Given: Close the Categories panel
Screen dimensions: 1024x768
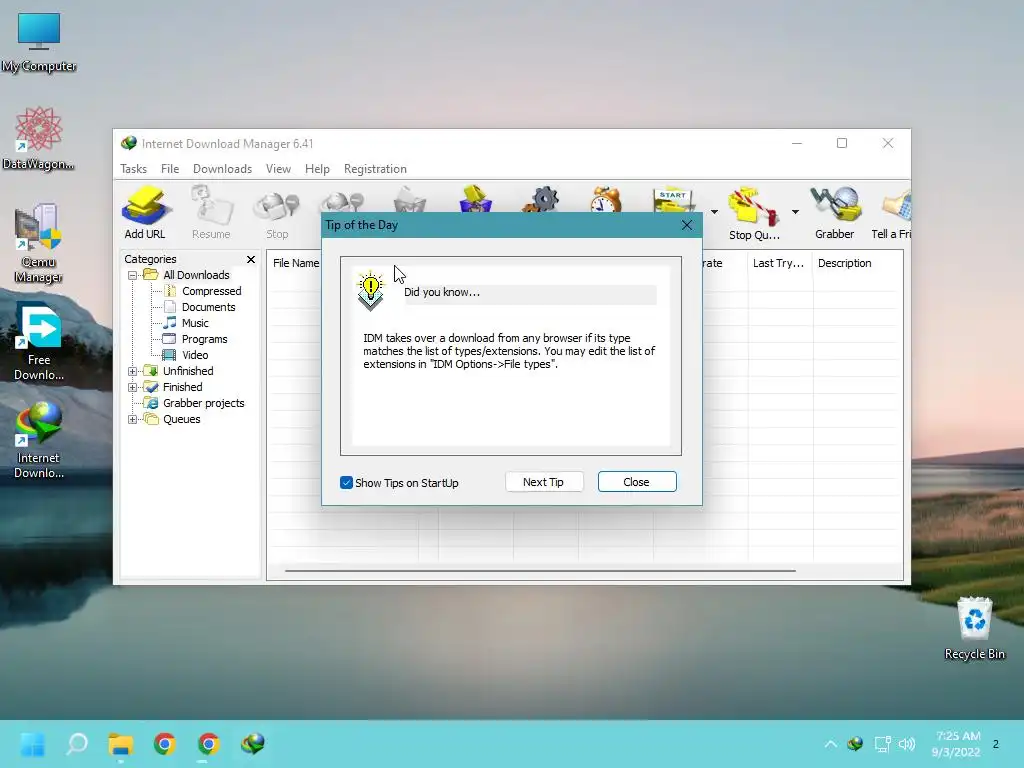Looking at the screenshot, I should click(x=251, y=259).
